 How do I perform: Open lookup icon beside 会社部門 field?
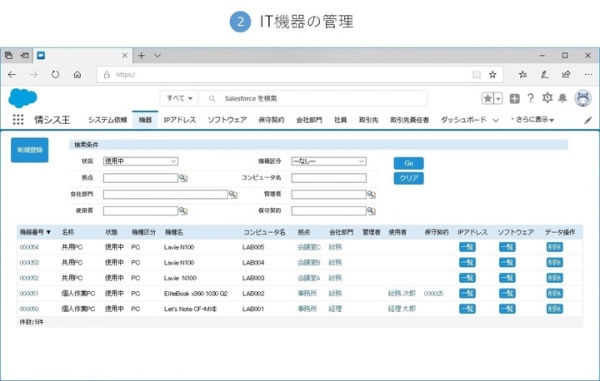pos(233,194)
